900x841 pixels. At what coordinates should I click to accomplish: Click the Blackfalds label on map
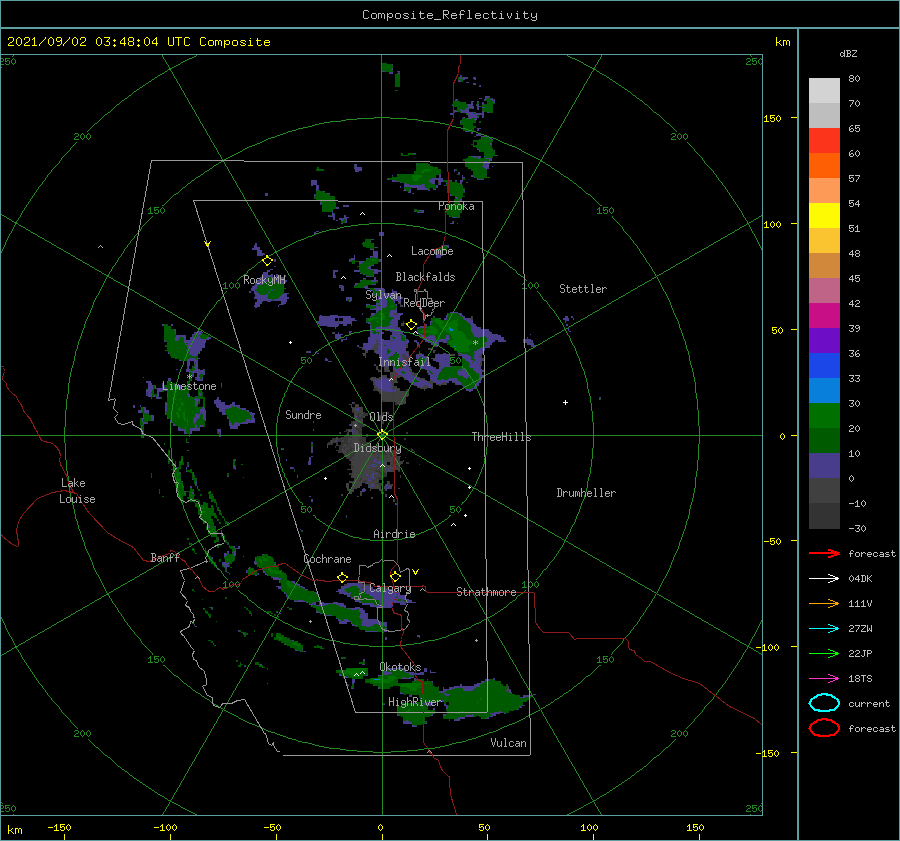[425, 277]
